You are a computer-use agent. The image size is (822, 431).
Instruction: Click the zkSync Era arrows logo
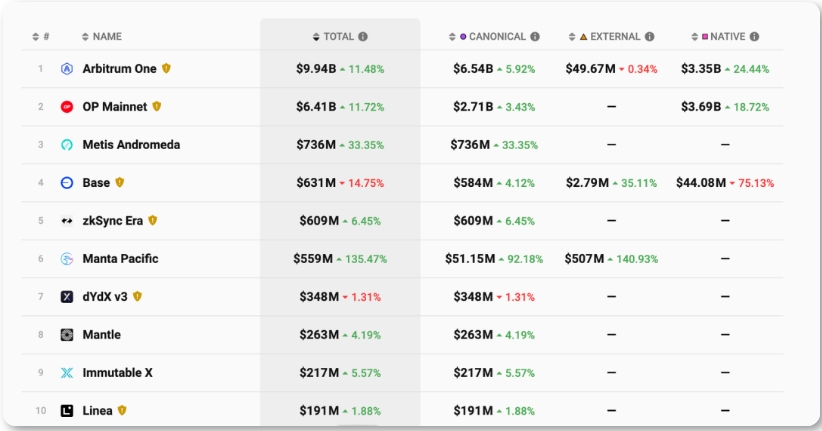pos(67,221)
